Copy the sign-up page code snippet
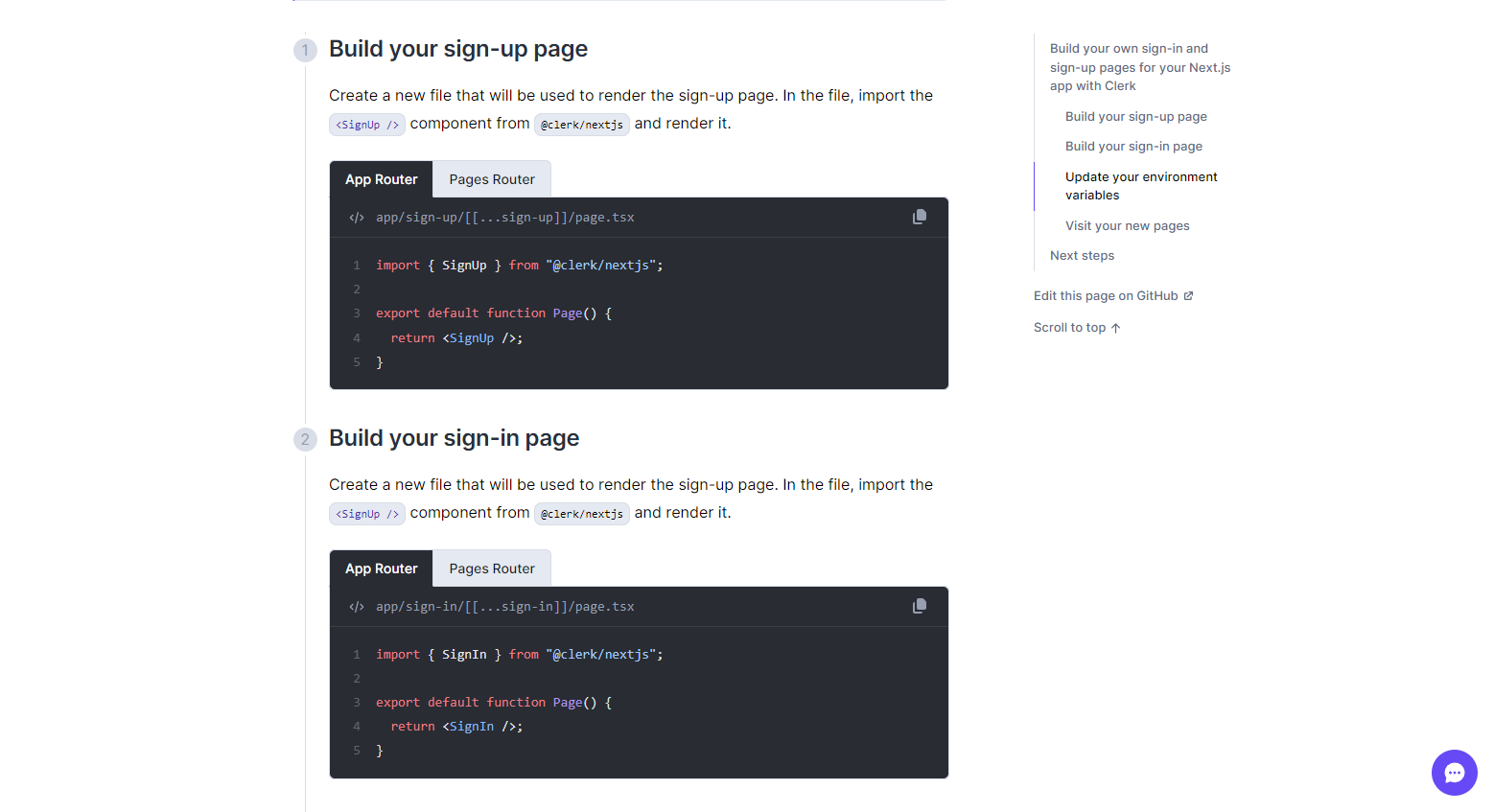1494x812 pixels. point(920,217)
